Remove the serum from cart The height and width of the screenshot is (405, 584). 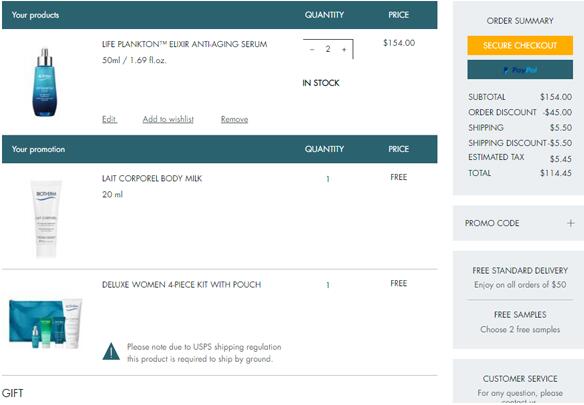click(x=234, y=119)
